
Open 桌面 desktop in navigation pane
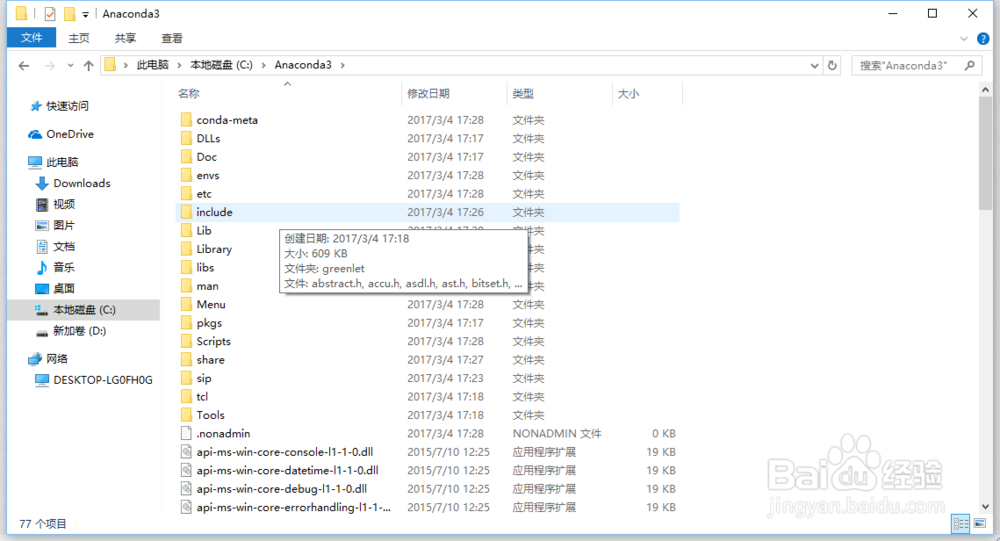point(55,288)
